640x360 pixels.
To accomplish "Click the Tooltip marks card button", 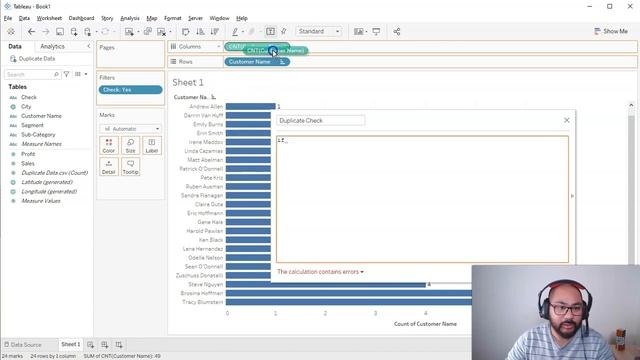I will (x=130, y=167).
